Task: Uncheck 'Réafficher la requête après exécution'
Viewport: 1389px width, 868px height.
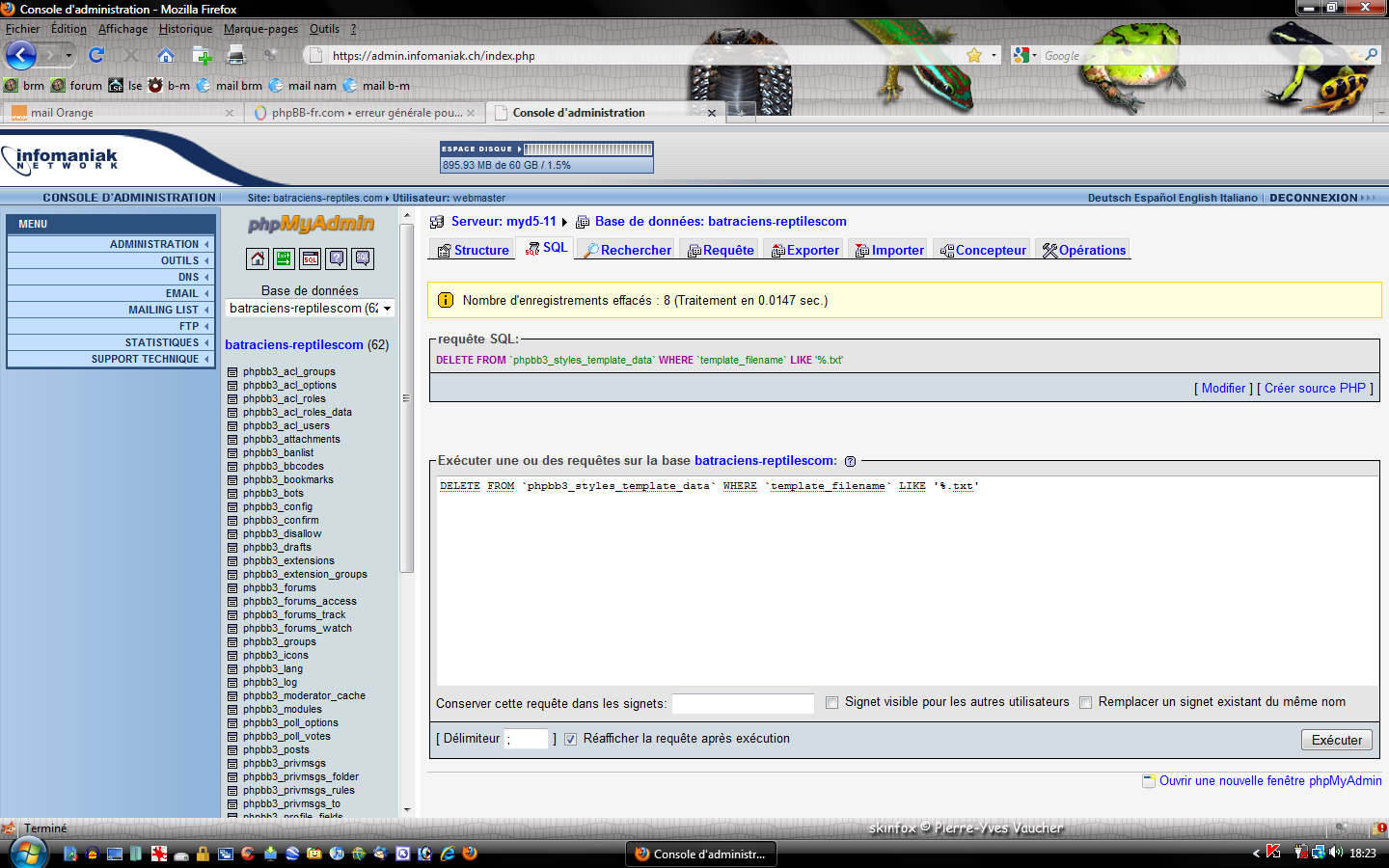Action: pyautogui.click(x=570, y=740)
